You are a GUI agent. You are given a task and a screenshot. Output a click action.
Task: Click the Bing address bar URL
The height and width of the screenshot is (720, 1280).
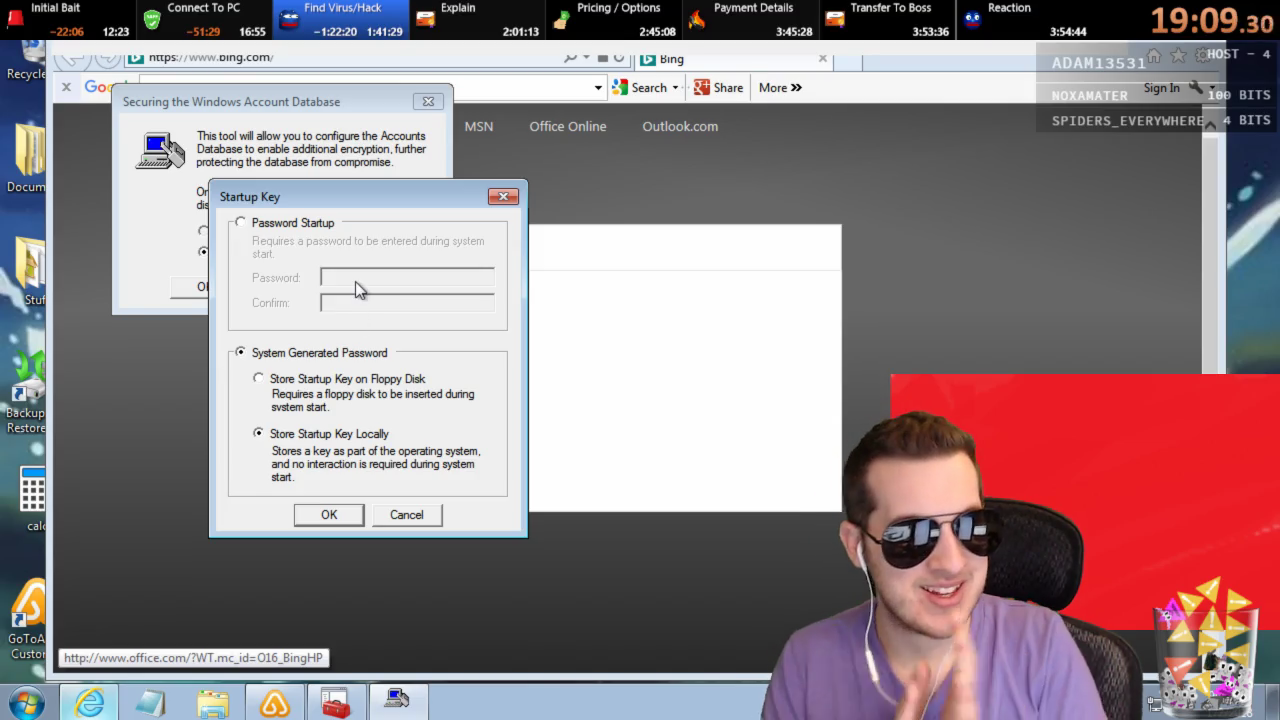211,57
